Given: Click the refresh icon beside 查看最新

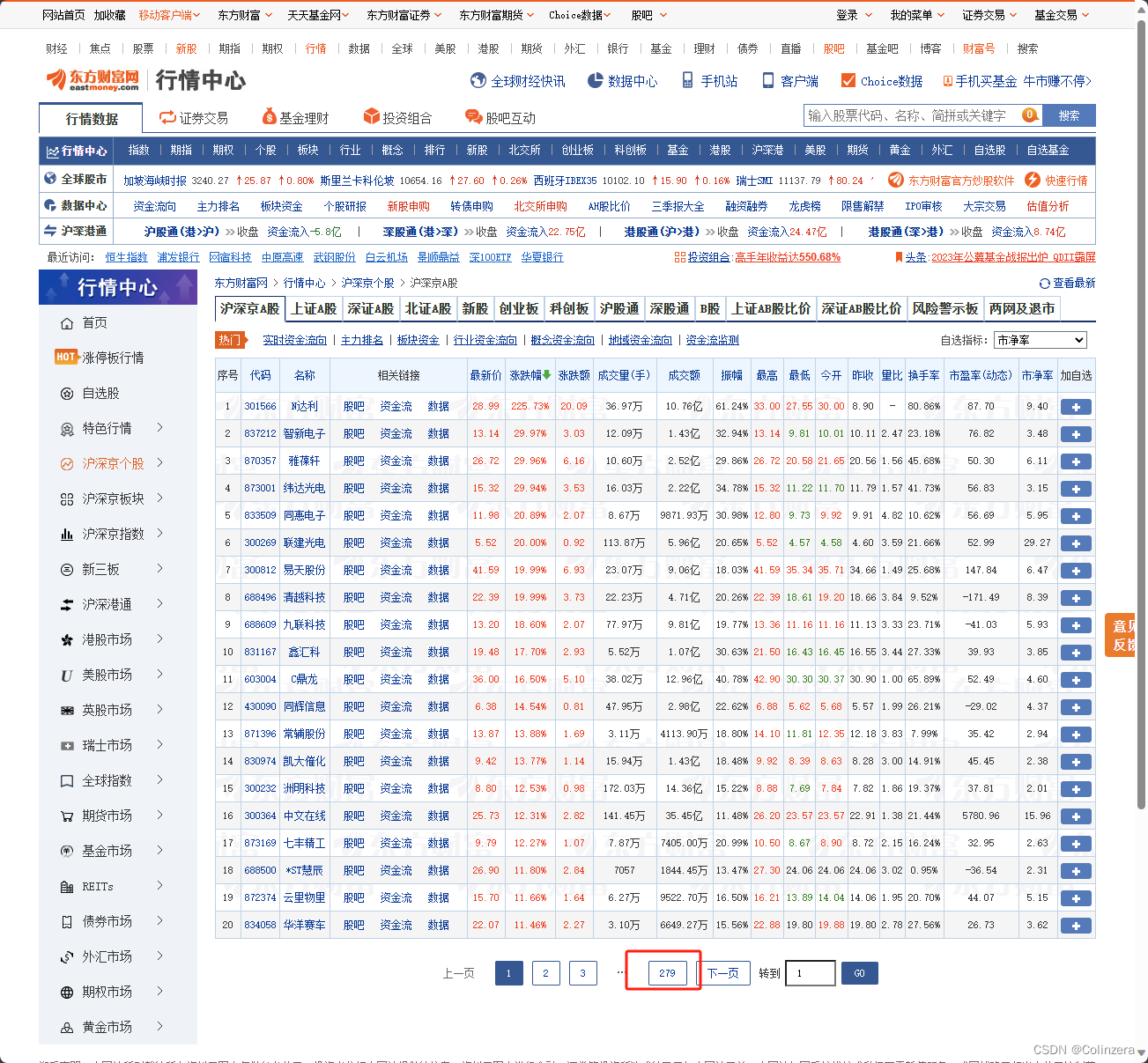Looking at the screenshot, I should click(1045, 284).
